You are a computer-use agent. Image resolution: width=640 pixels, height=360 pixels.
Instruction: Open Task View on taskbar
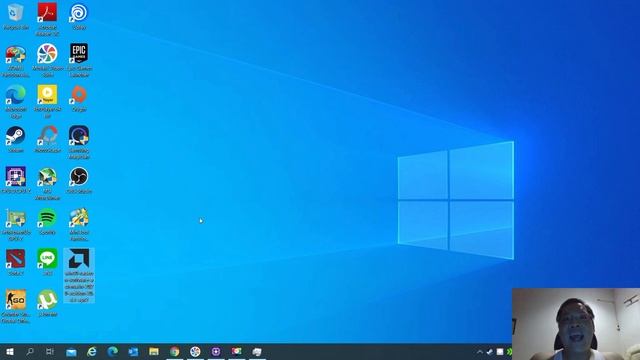pos(50,351)
